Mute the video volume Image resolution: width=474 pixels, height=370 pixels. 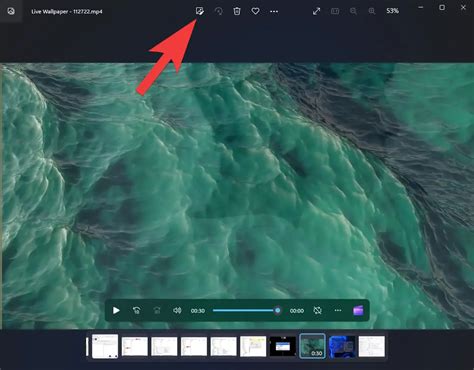click(x=177, y=311)
